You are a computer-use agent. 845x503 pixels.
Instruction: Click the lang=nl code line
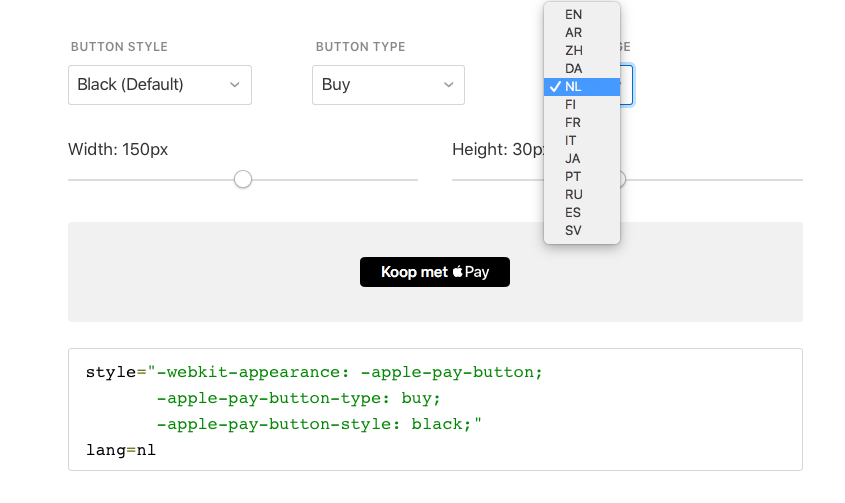tap(121, 450)
